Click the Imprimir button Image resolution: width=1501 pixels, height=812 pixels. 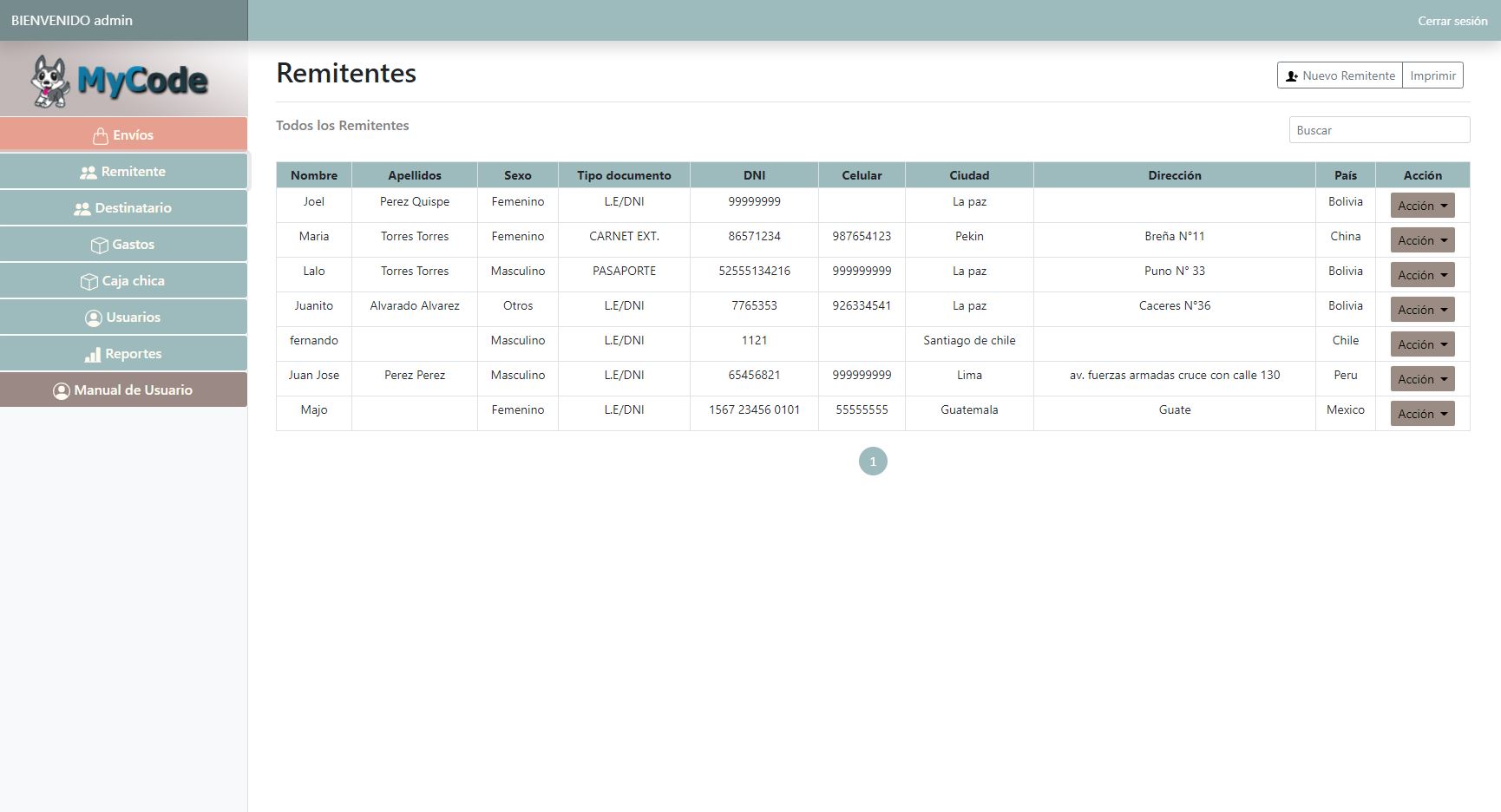[x=1432, y=75]
